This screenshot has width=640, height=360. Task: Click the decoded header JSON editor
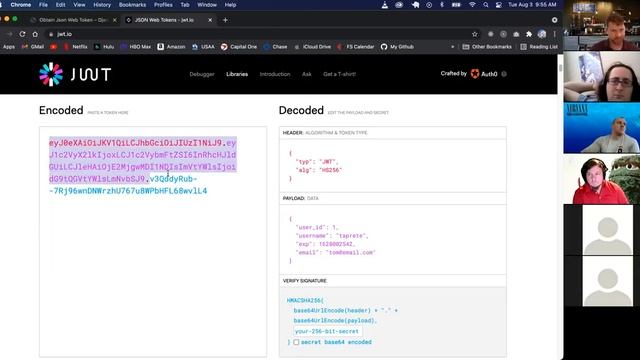(x=393, y=166)
